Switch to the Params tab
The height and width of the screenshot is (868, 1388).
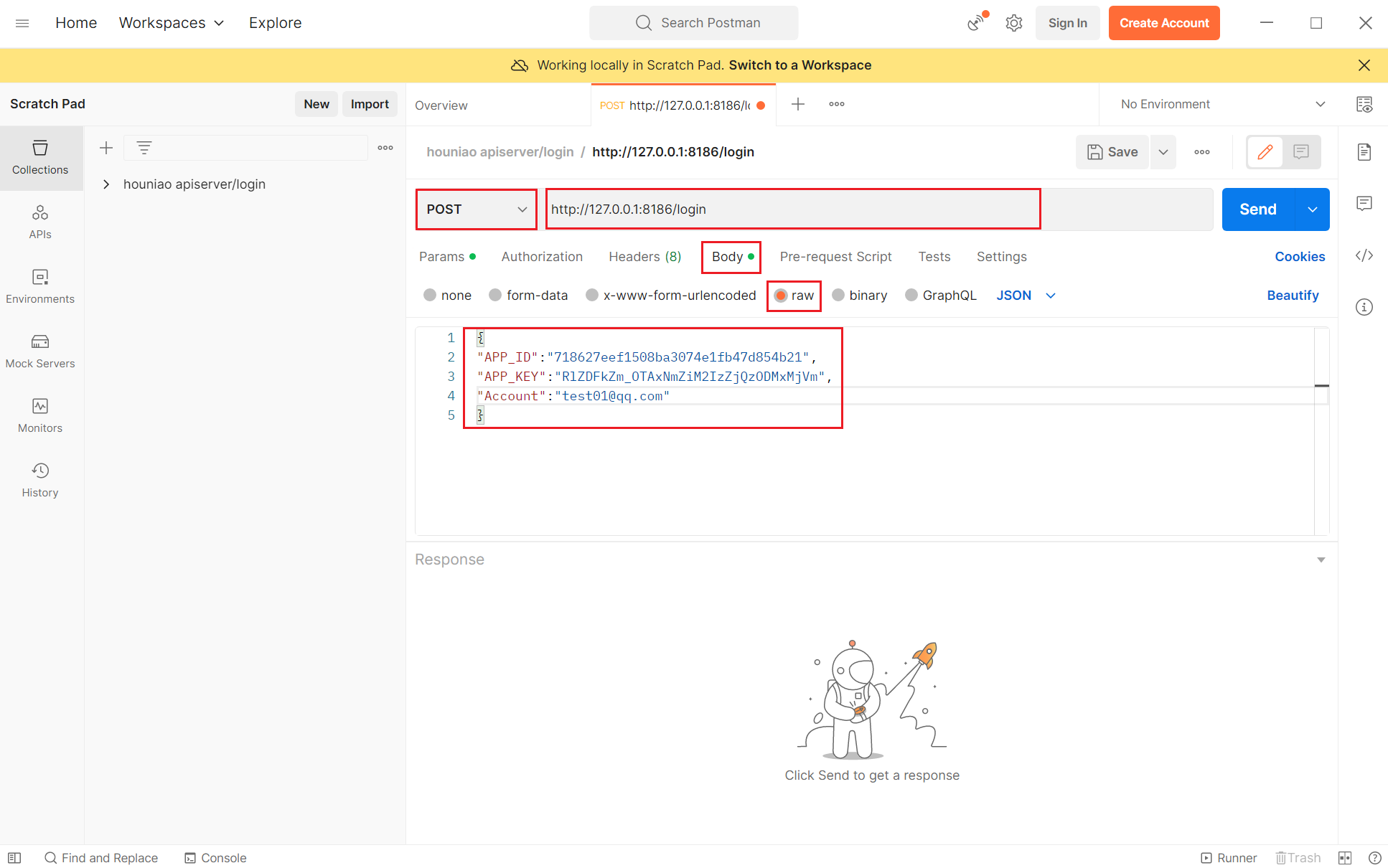[x=447, y=257]
